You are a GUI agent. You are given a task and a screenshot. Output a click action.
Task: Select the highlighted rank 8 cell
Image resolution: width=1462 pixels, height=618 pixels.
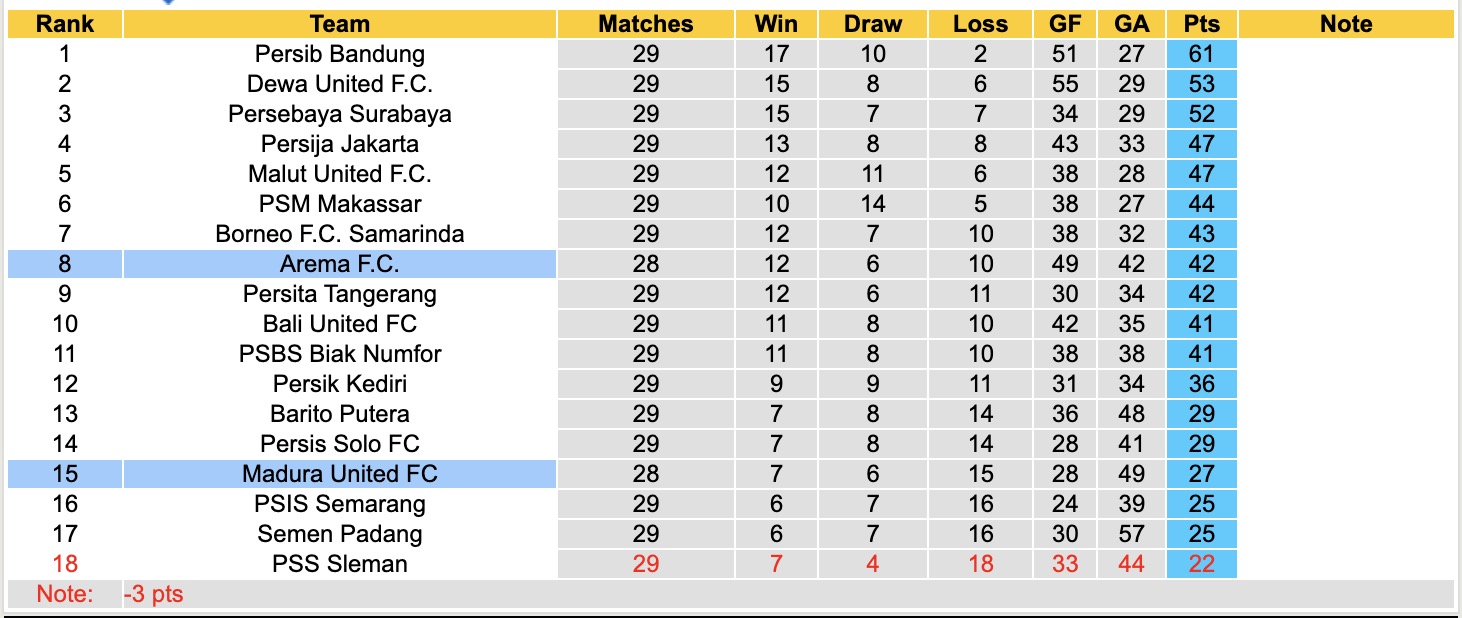point(65,264)
